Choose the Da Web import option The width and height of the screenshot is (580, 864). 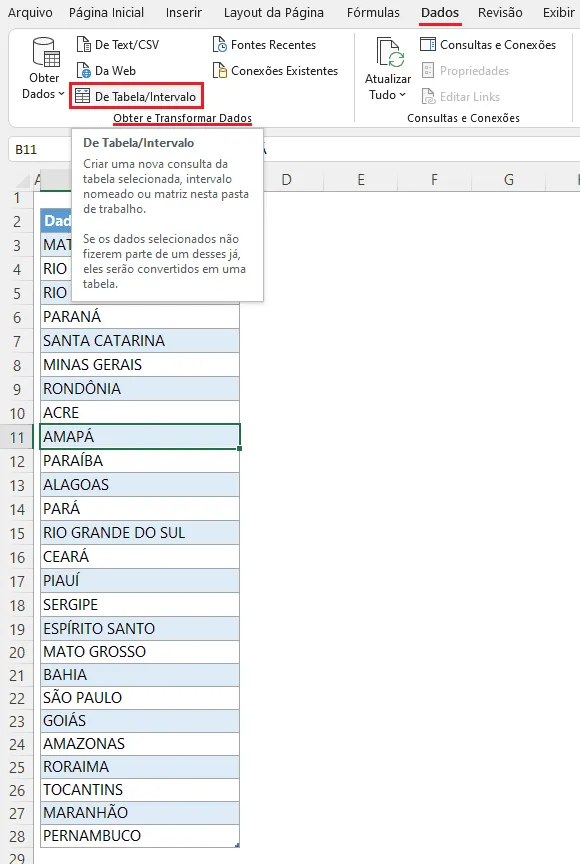coord(106,71)
